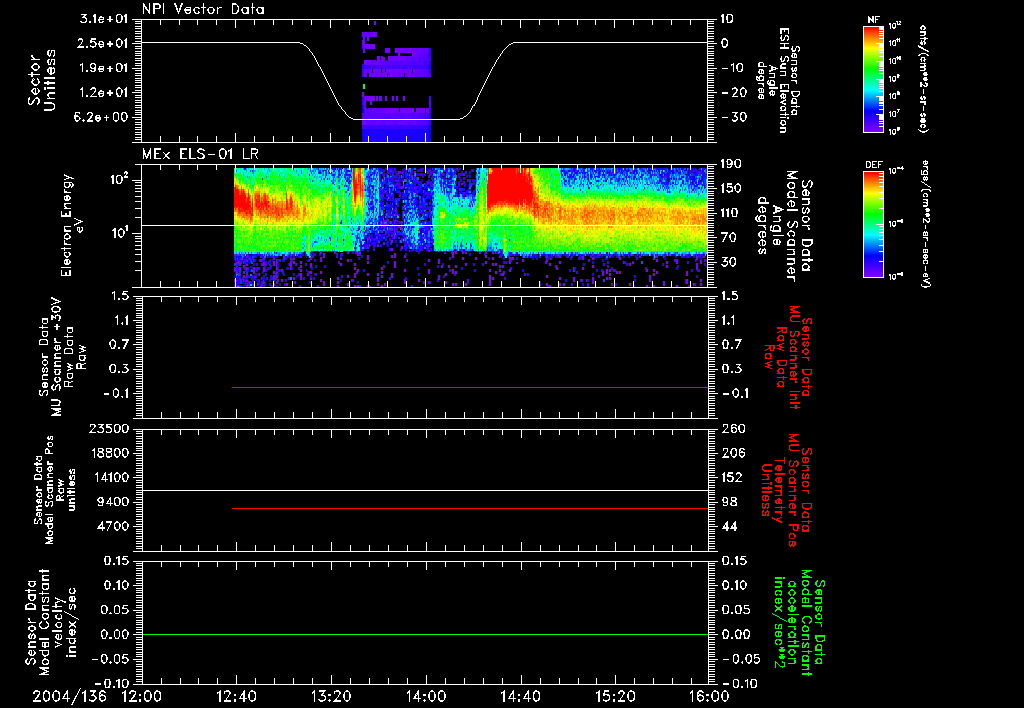The width and height of the screenshot is (1024, 708).
Task: Click the 18800 scanner position tick label
Action: point(108,453)
